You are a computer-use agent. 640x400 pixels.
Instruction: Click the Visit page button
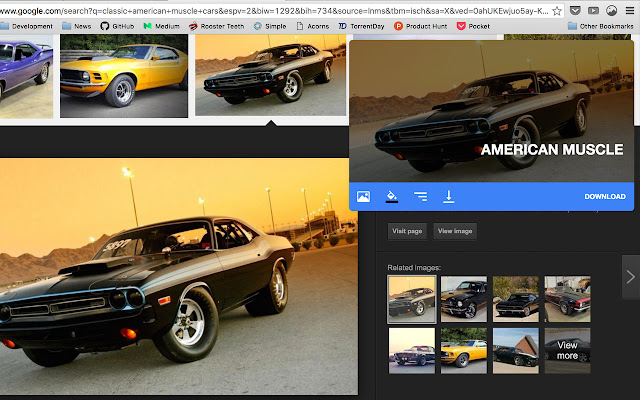tap(407, 231)
